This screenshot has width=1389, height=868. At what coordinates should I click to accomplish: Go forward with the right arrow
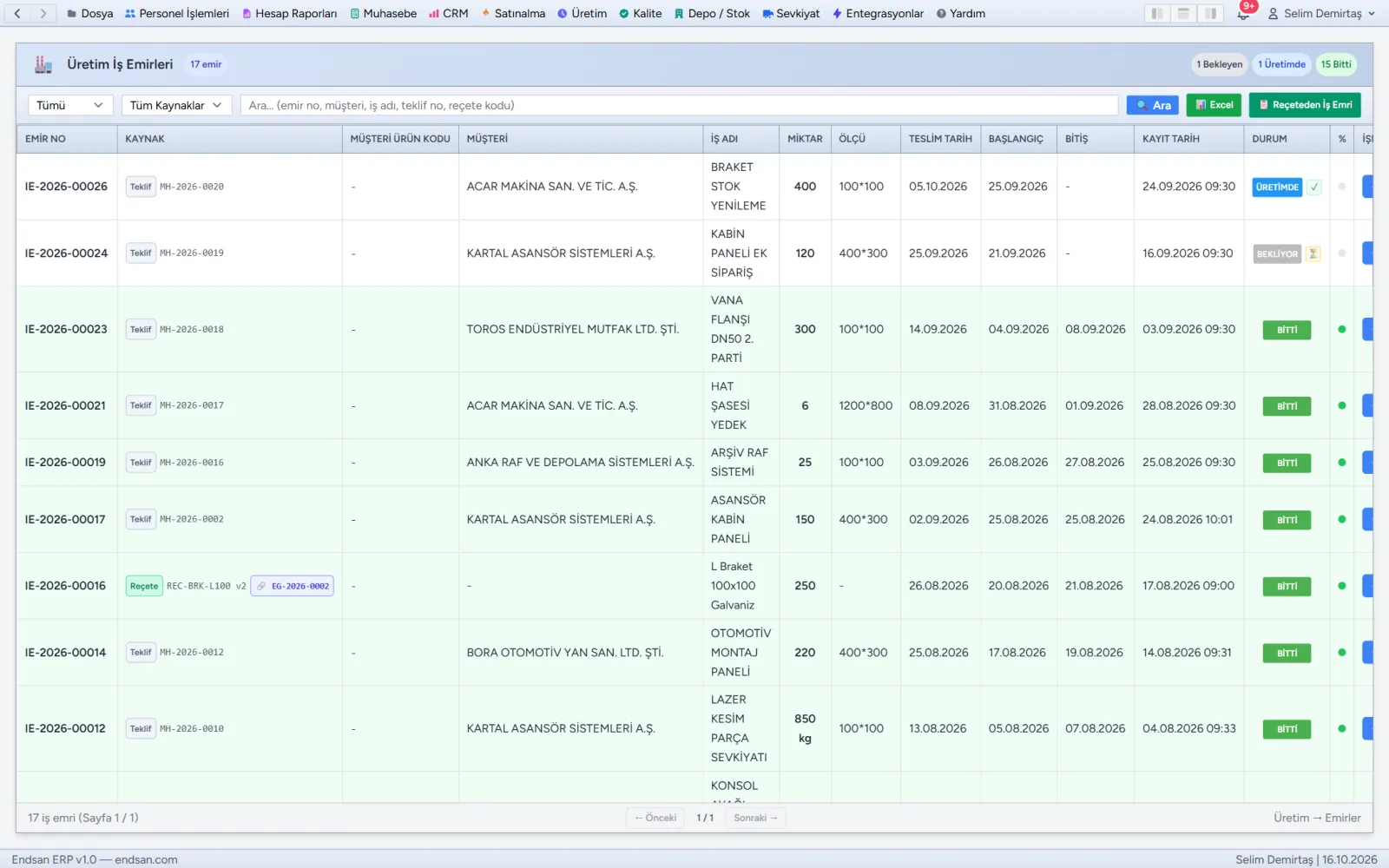43,13
